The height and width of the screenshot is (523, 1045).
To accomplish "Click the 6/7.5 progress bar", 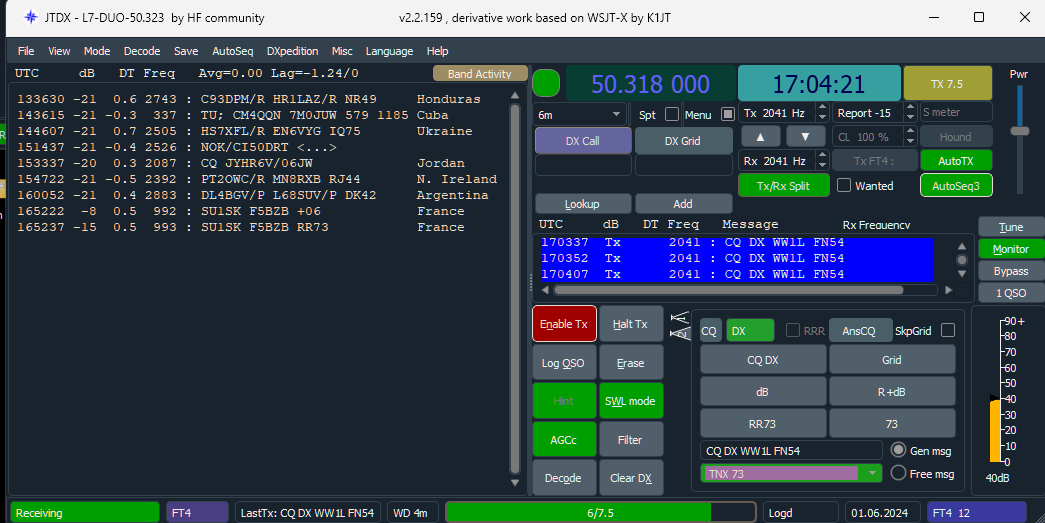I will coord(600,512).
